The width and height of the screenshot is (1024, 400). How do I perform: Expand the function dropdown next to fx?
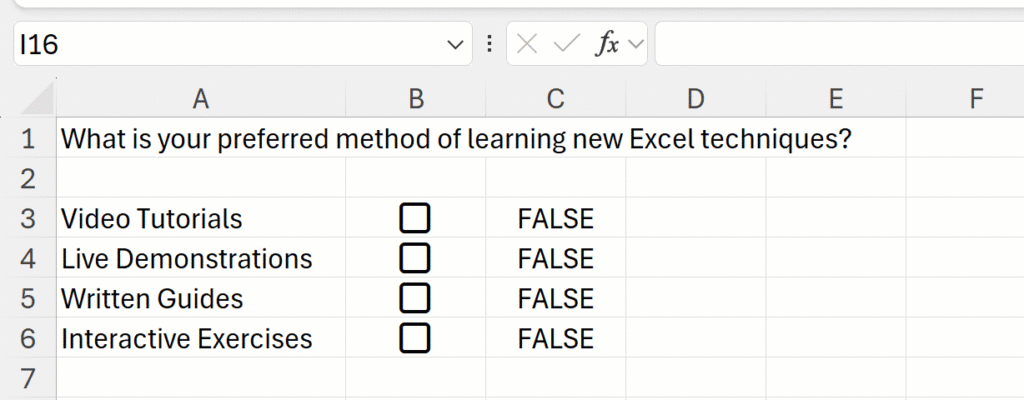pyautogui.click(x=636, y=44)
